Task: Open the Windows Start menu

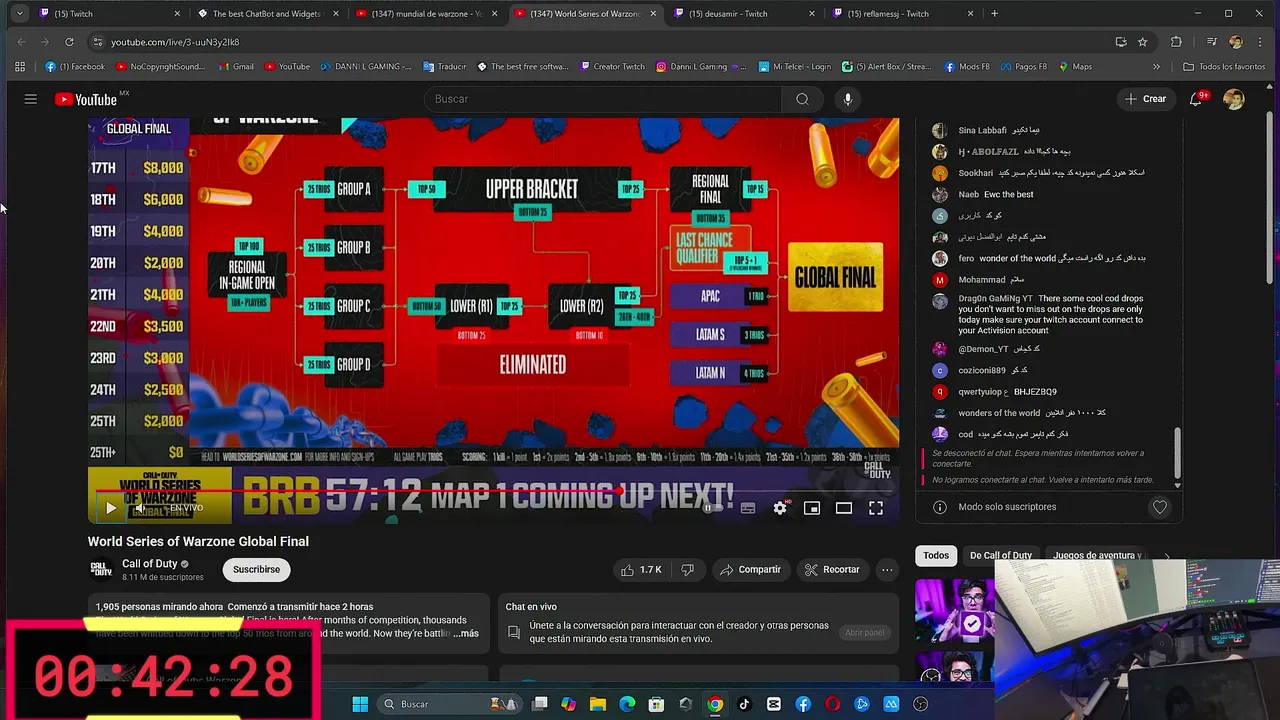Action: pos(360,704)
